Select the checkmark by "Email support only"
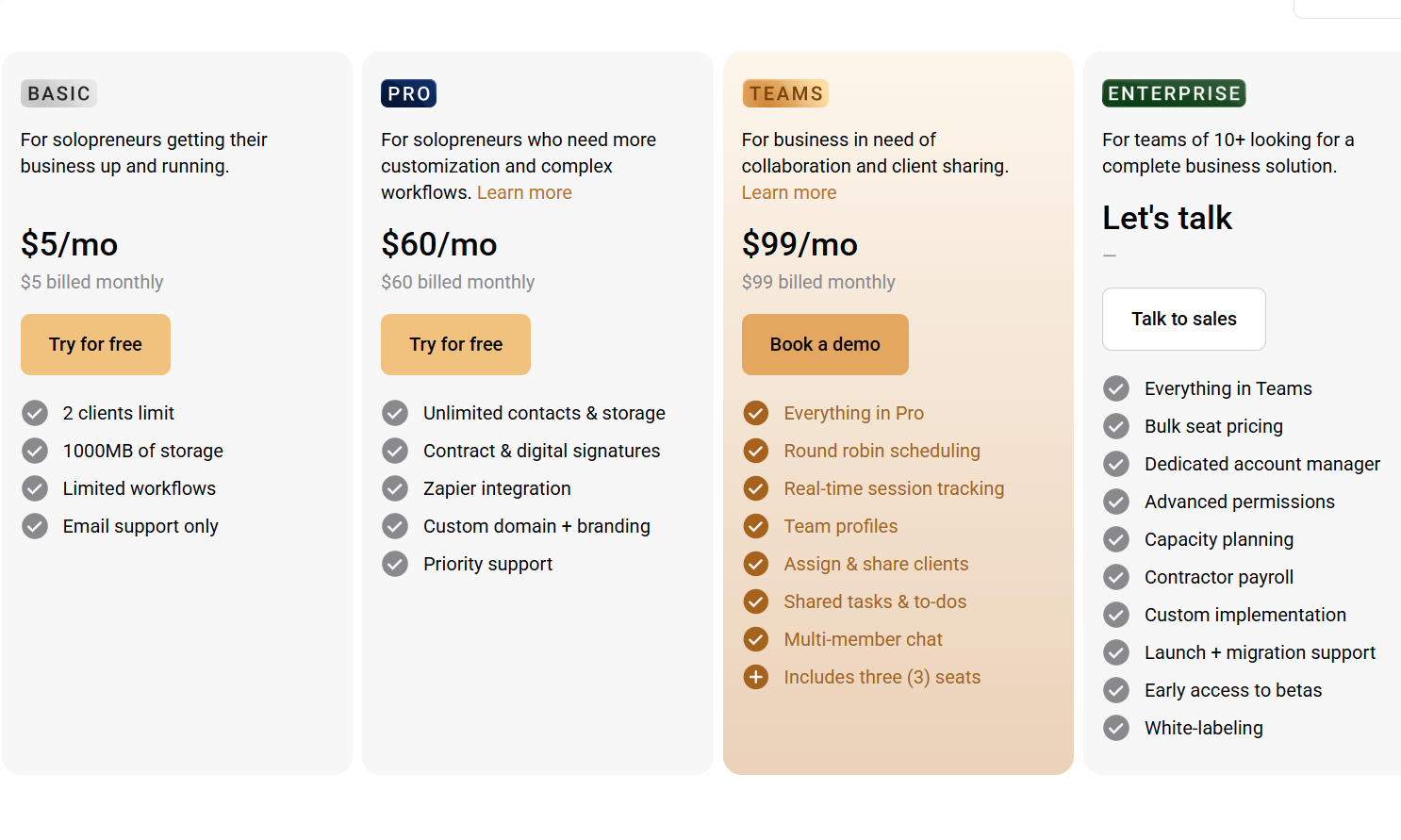 tap(35, 526)
